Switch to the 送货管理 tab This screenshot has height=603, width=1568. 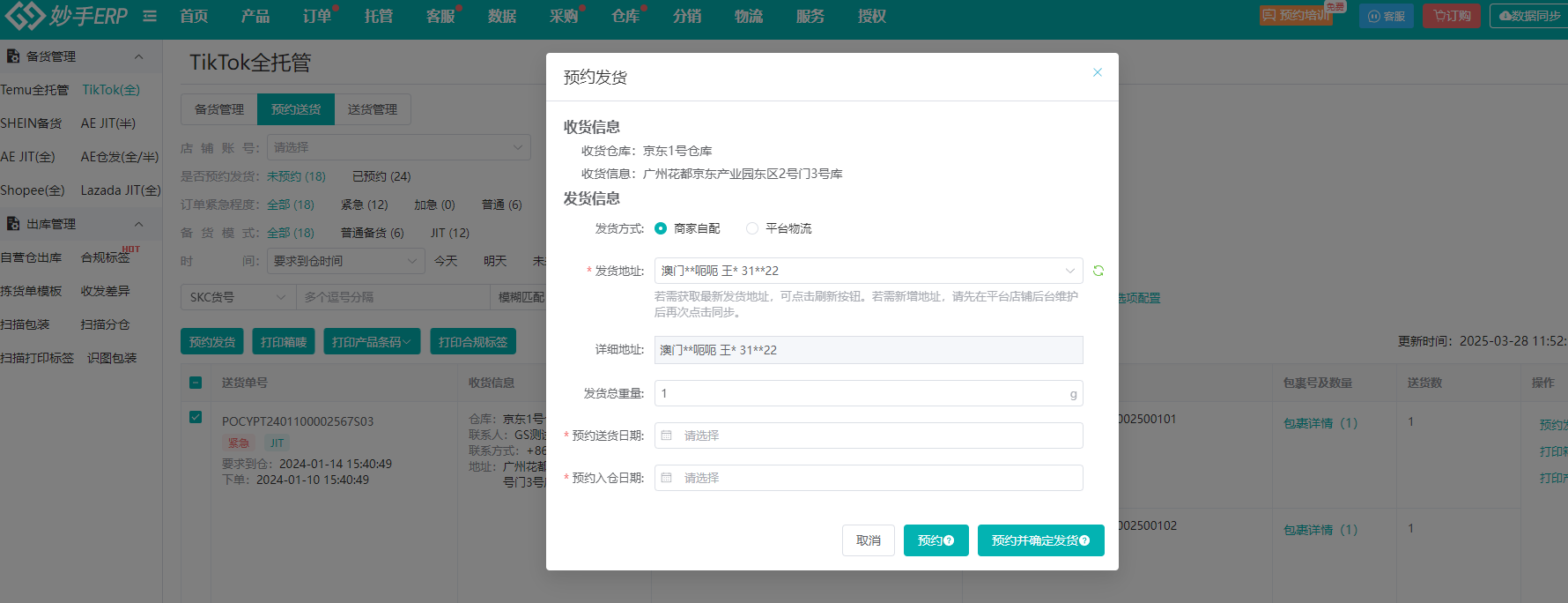pyautogui.click(x=373, y=109)
